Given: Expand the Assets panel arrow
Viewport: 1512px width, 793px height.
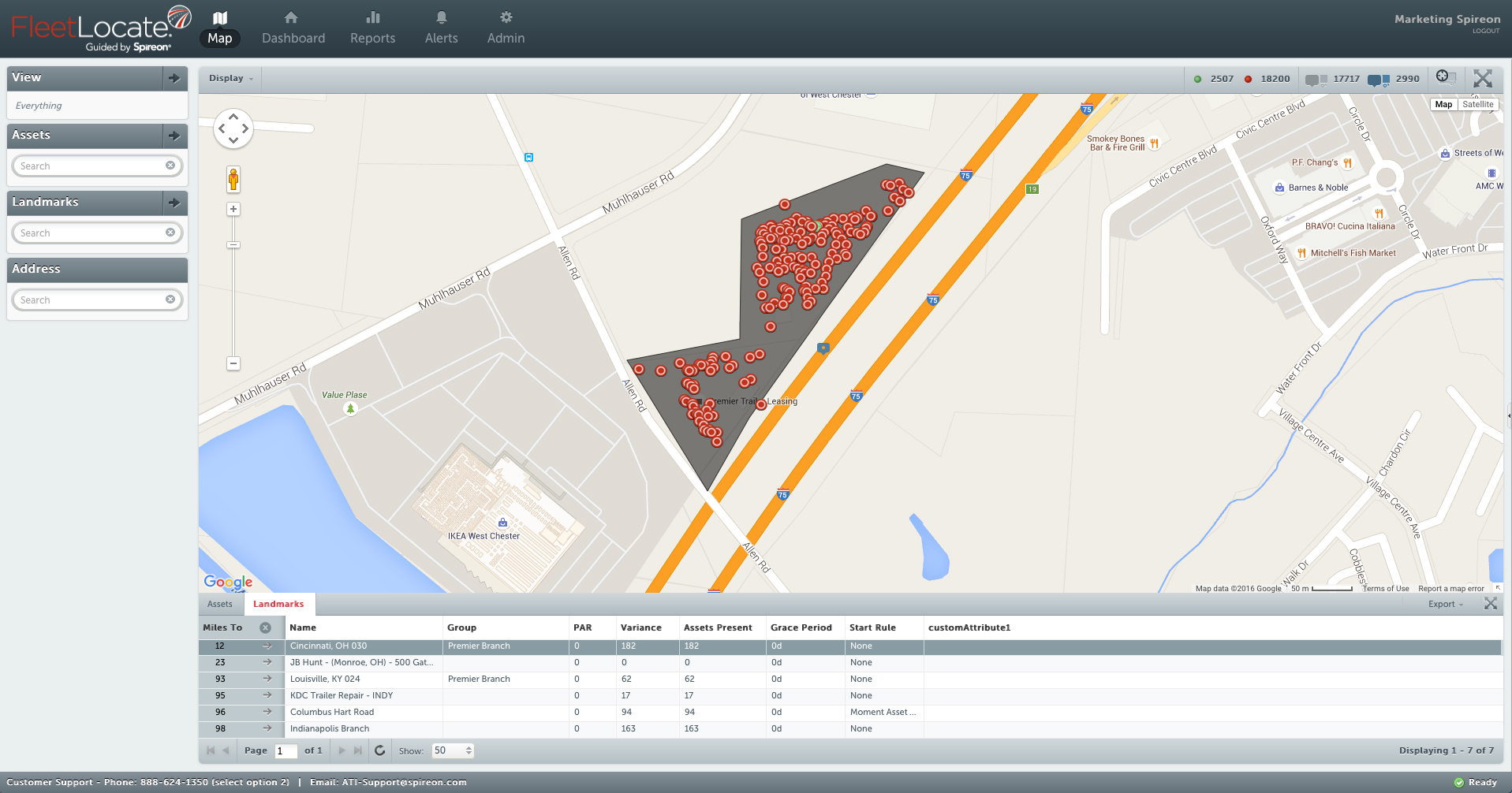Looking at the screenshot, I should 174,136.
